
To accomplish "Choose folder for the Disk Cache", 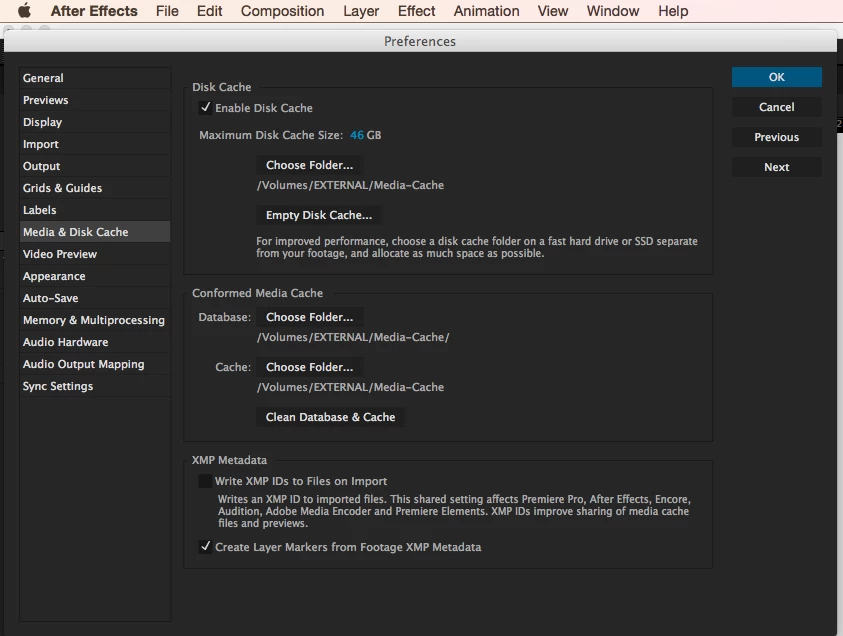I will click(x=309, y=165).
